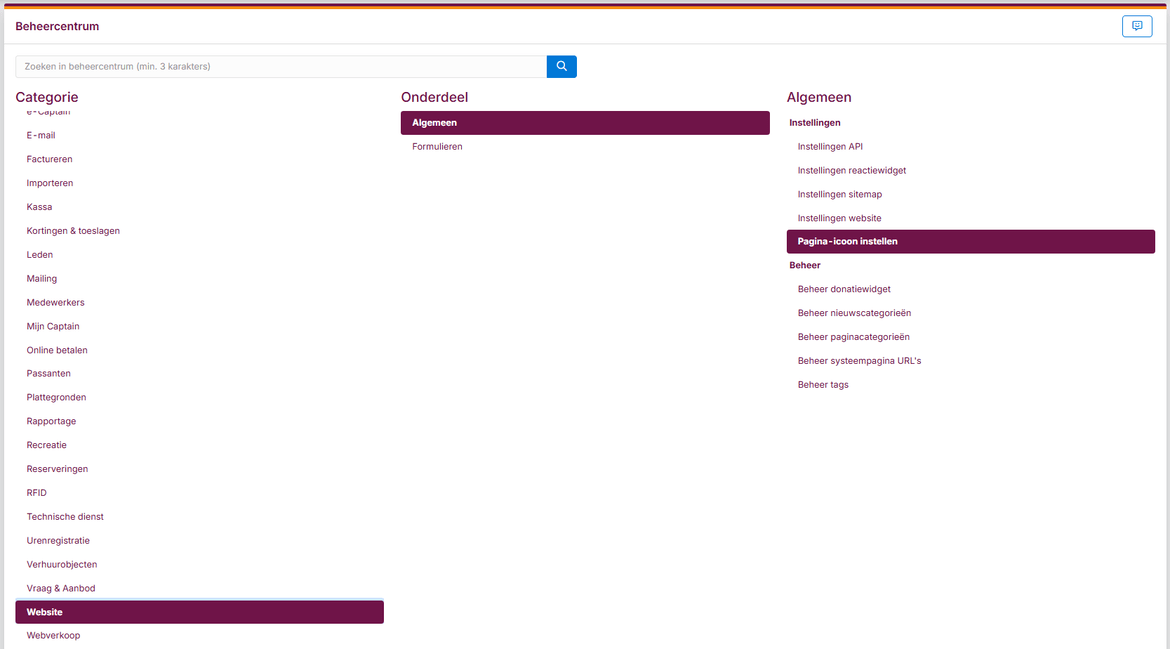The image size is (1170, 649).
Task: Open Instellingen website
Action: point(839,217)
